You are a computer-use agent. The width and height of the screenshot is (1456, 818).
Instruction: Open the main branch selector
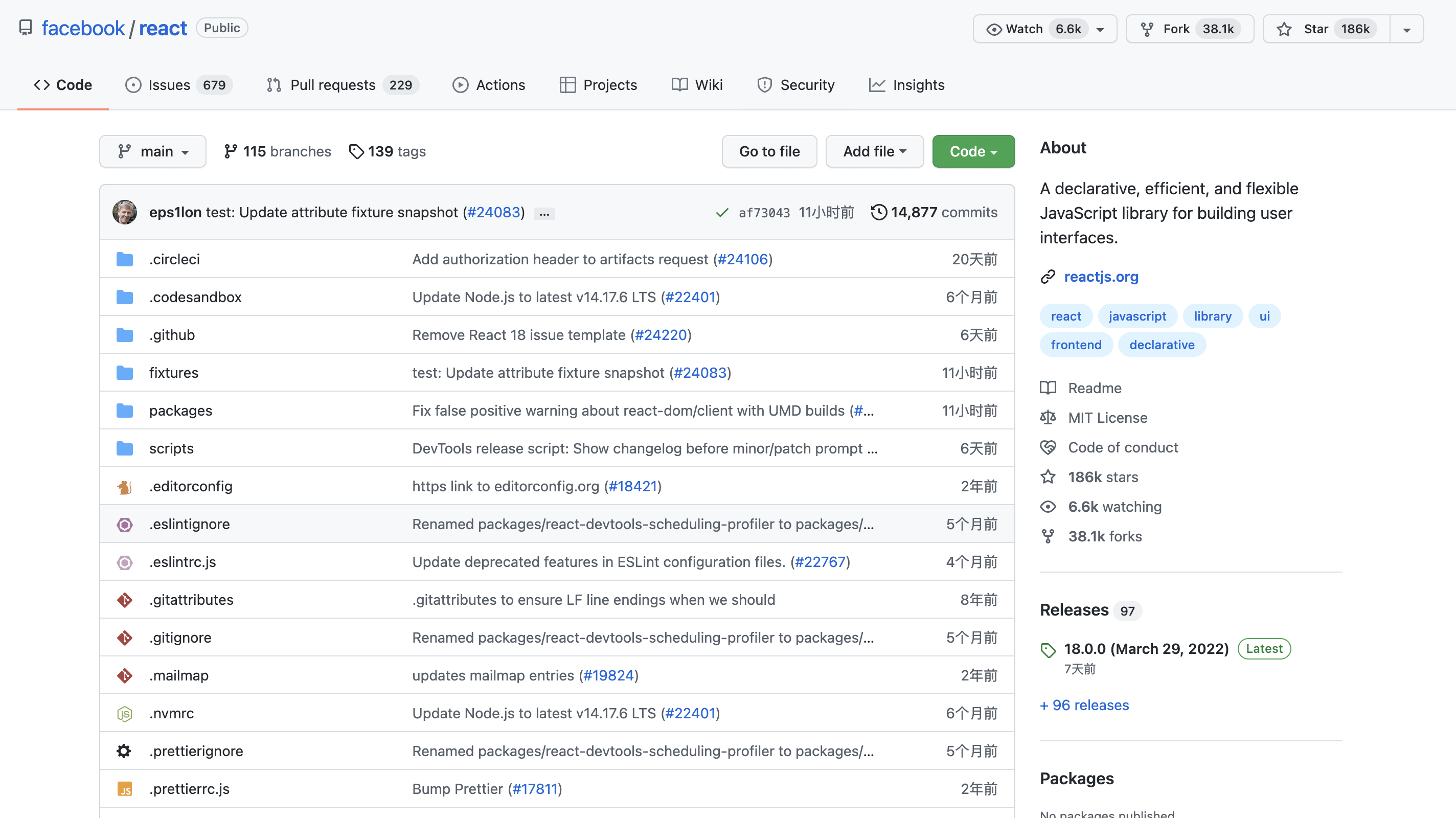[x=153, y=151]
